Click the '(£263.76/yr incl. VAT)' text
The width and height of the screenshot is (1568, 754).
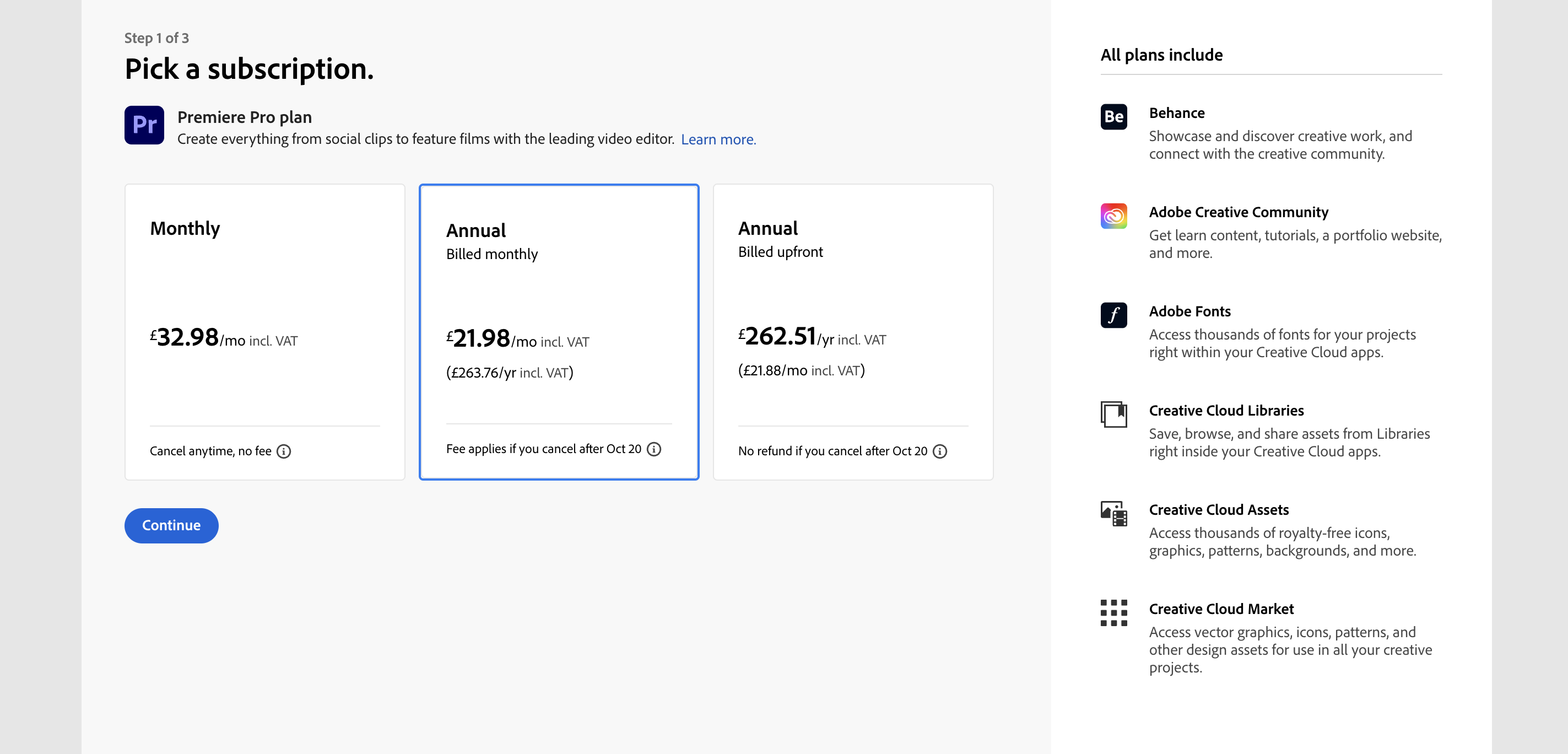pos(510,373)
